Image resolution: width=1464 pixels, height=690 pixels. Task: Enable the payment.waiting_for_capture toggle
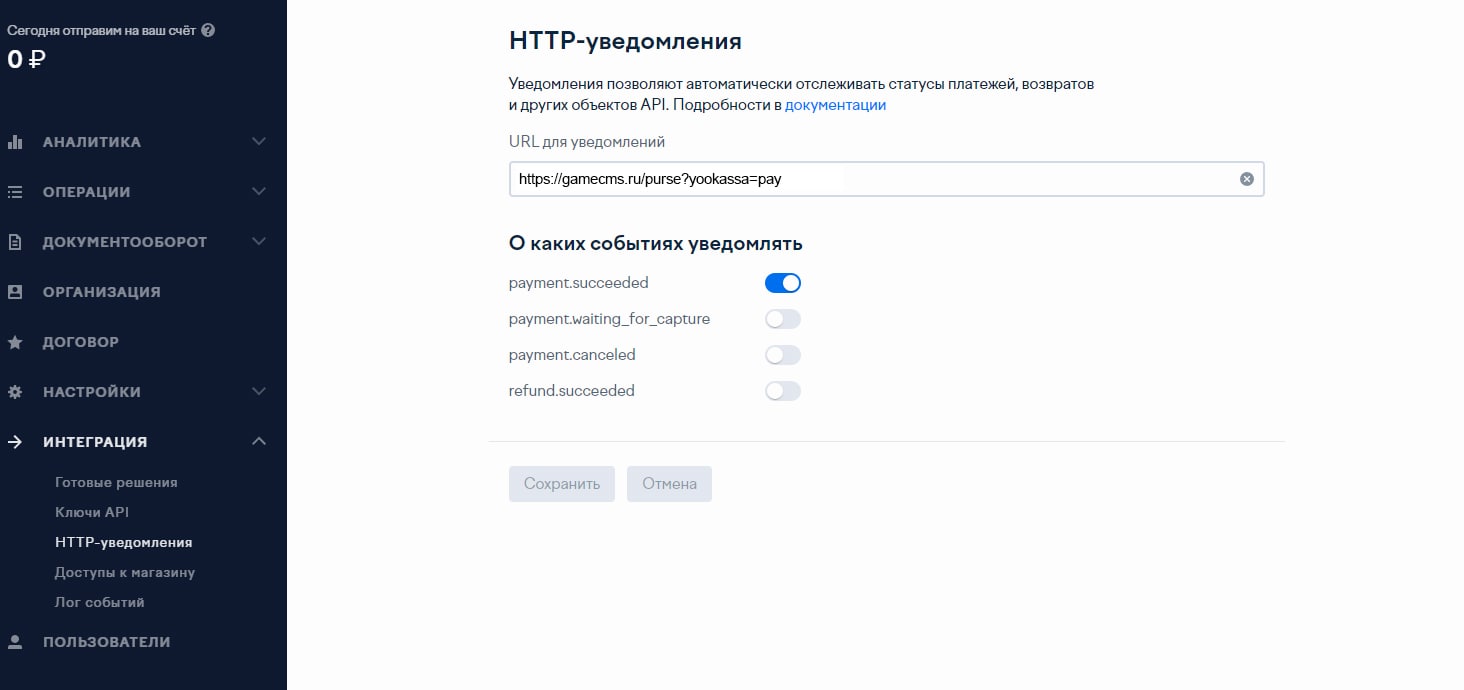[x=783, y=319]
